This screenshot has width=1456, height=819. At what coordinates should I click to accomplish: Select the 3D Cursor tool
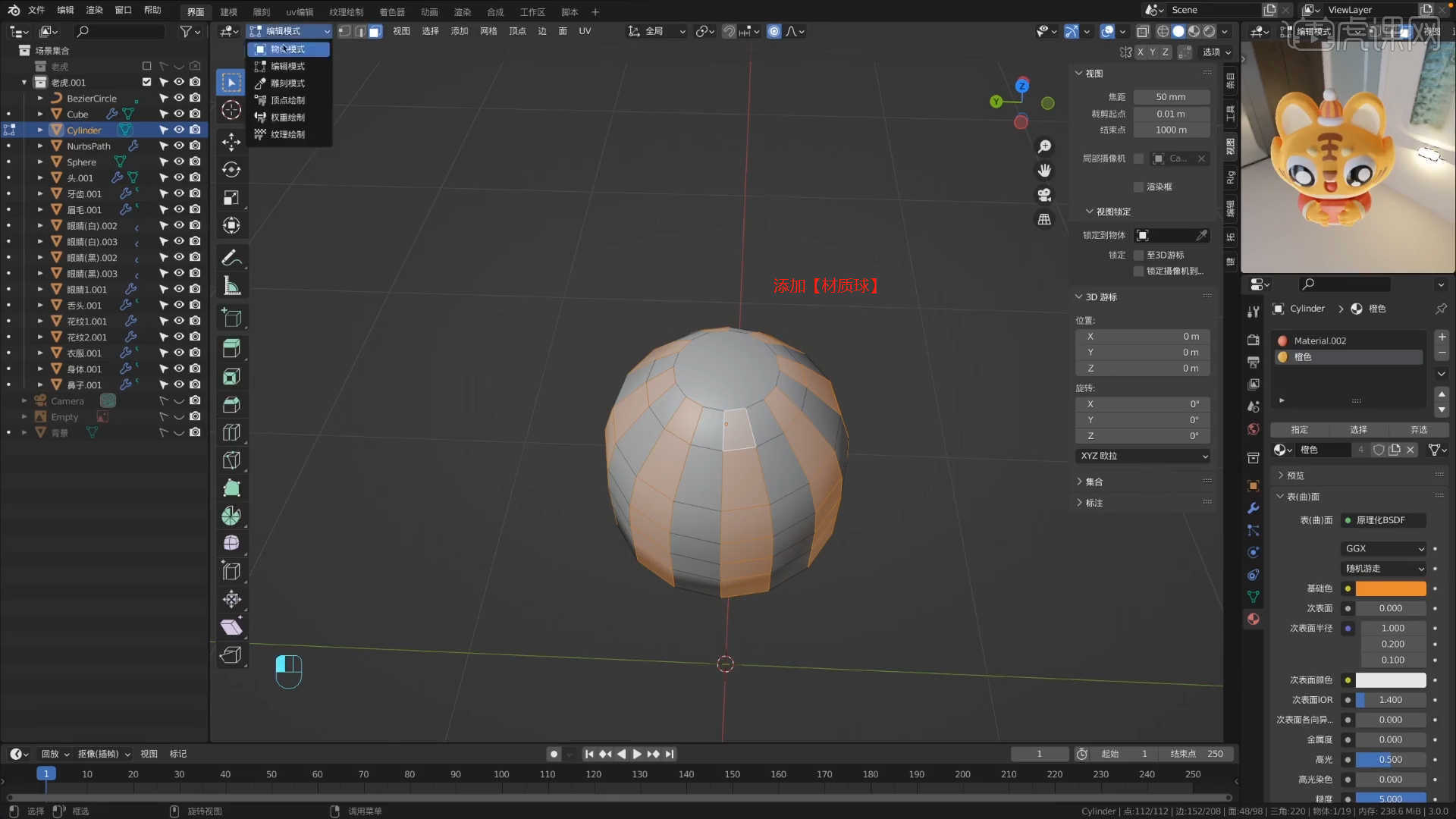point(231,111)
